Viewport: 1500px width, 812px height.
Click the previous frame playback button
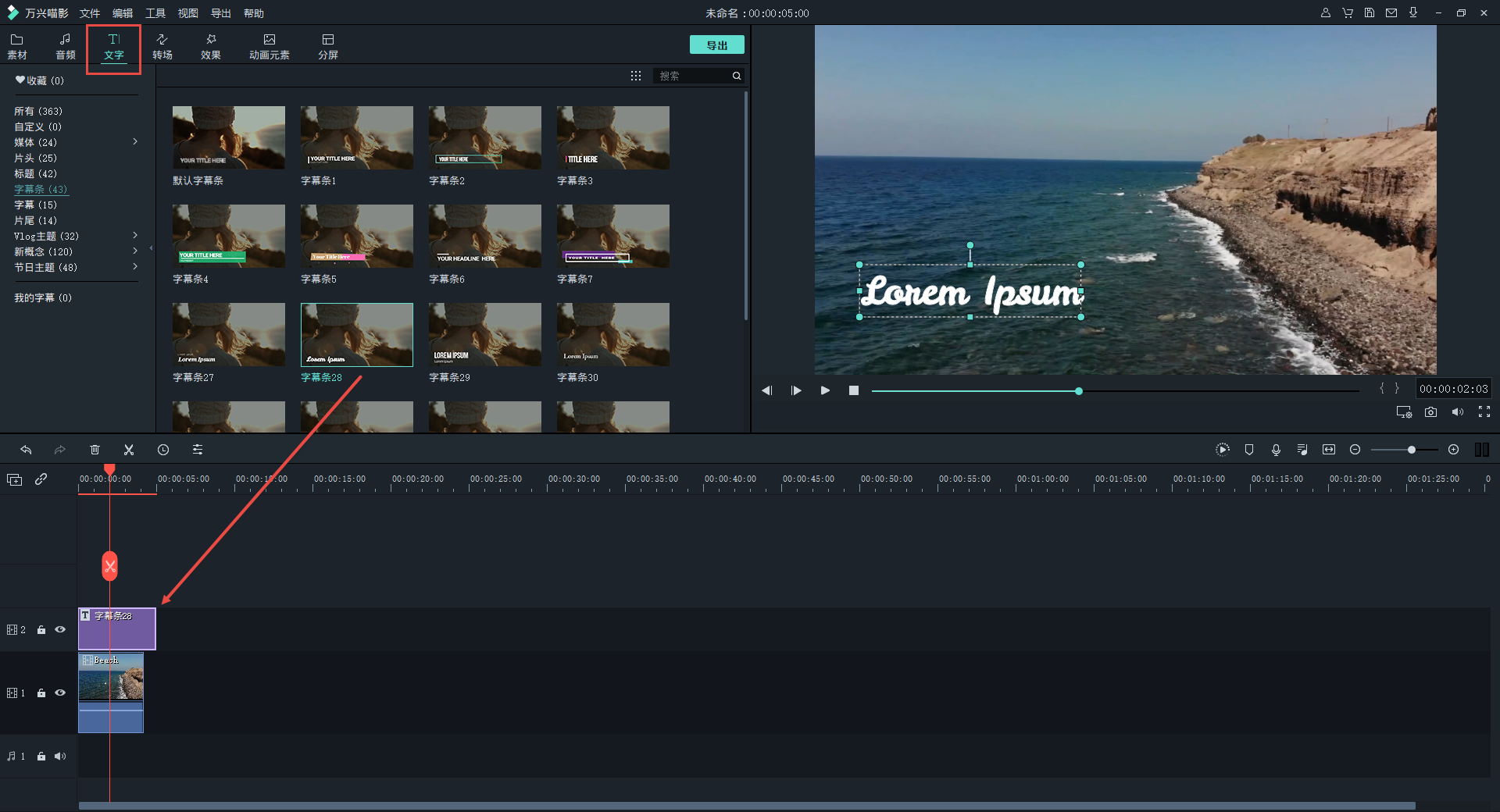click(x=767, y=390)
